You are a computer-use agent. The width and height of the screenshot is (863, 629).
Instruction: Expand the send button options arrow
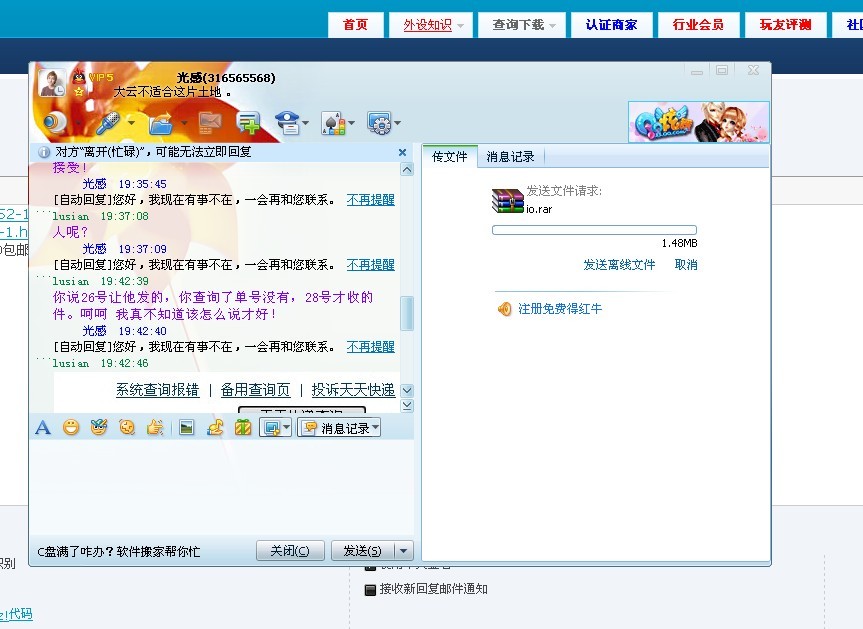[x=403, y=551]
